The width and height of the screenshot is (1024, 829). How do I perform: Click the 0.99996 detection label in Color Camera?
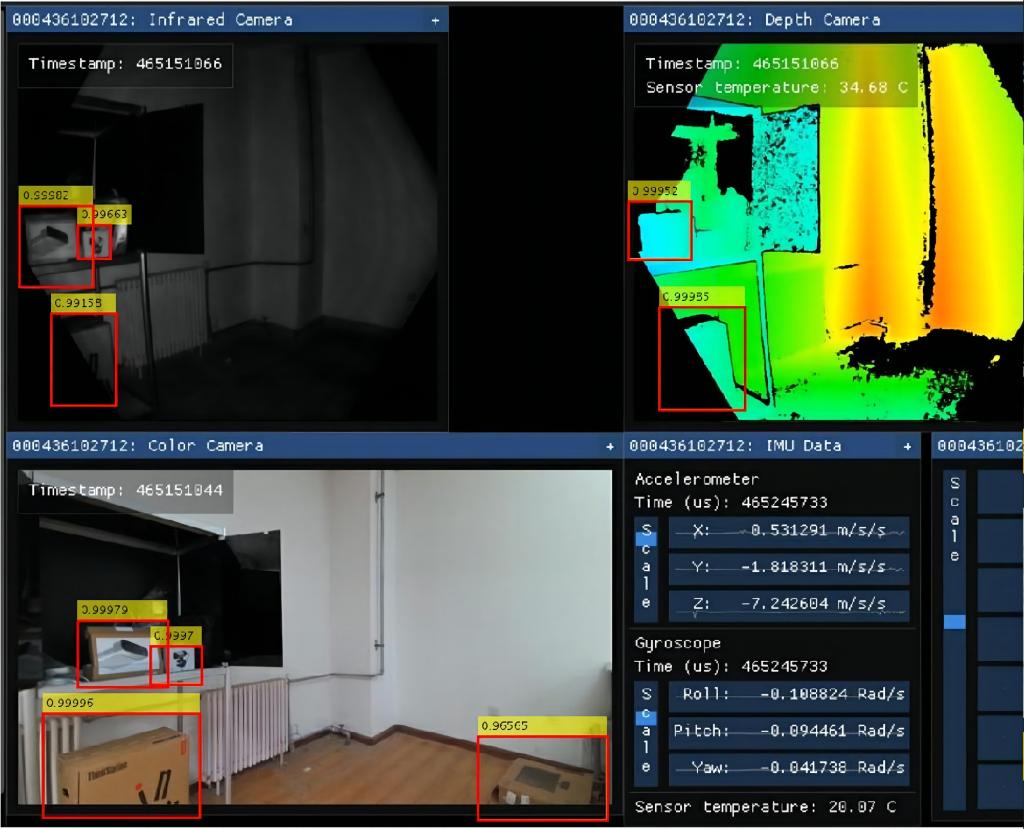120,703
